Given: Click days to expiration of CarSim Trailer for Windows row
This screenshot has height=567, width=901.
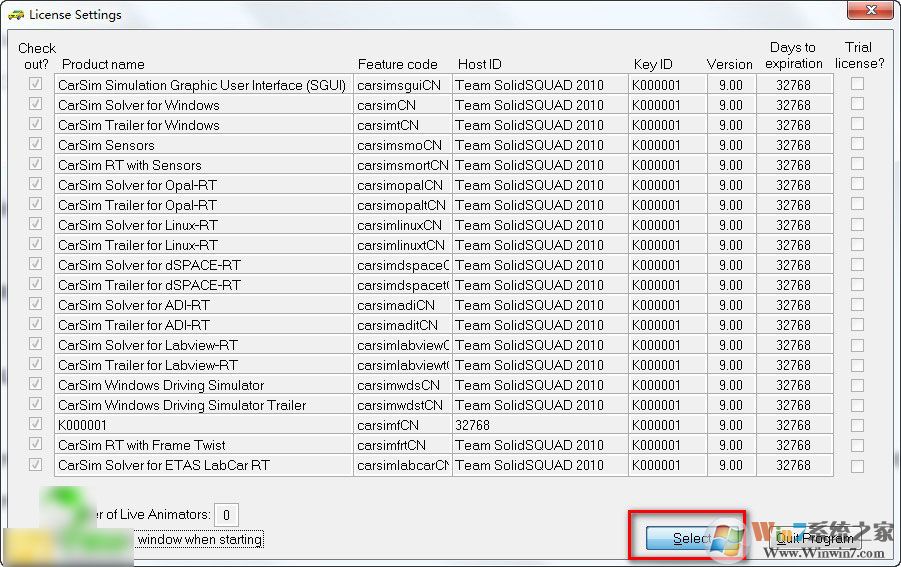Looking at the screenshot, I should 794,125.
